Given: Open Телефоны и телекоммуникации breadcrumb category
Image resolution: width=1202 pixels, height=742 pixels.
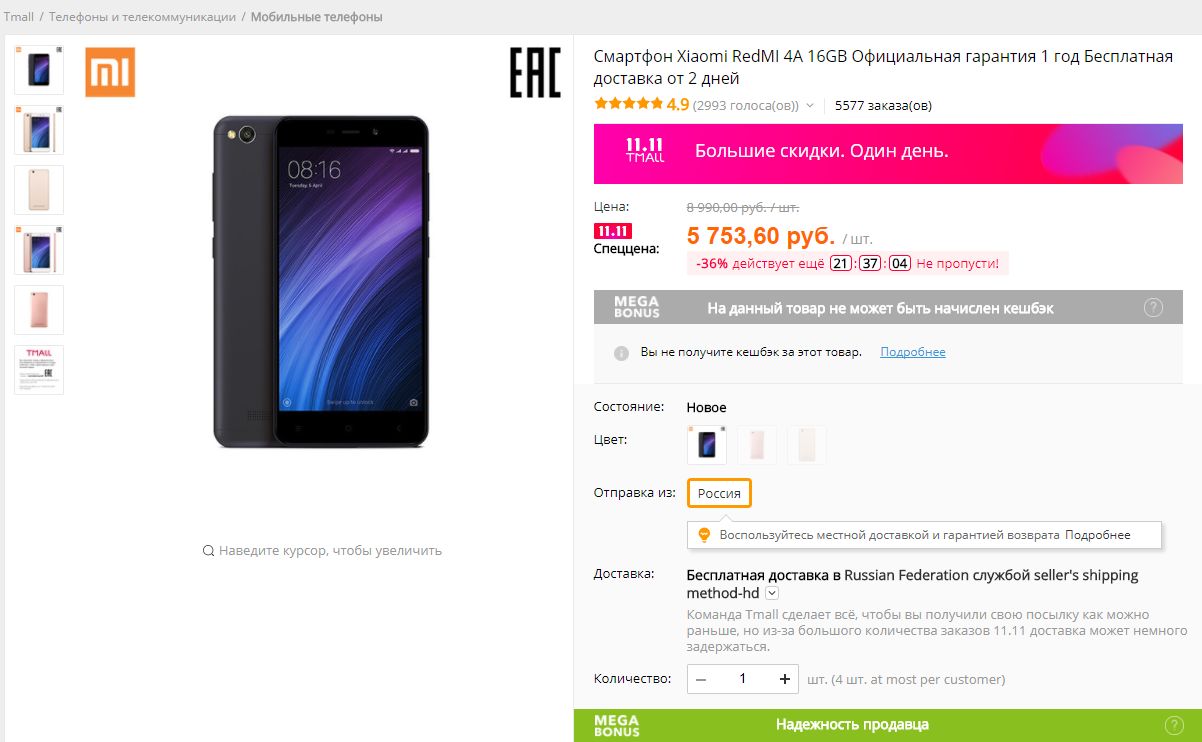Looking at the screenshot, I should (143, 17).
